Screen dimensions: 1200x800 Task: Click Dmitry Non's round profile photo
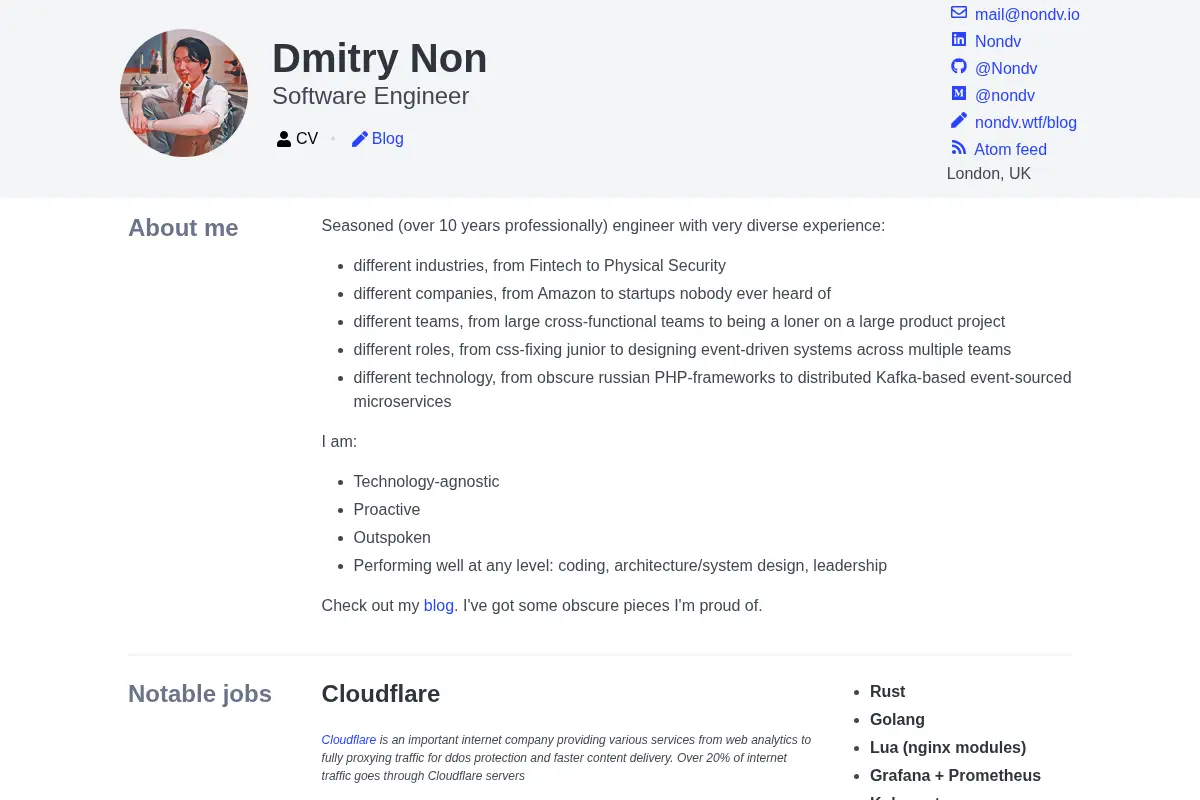click(x=184, y=93)
